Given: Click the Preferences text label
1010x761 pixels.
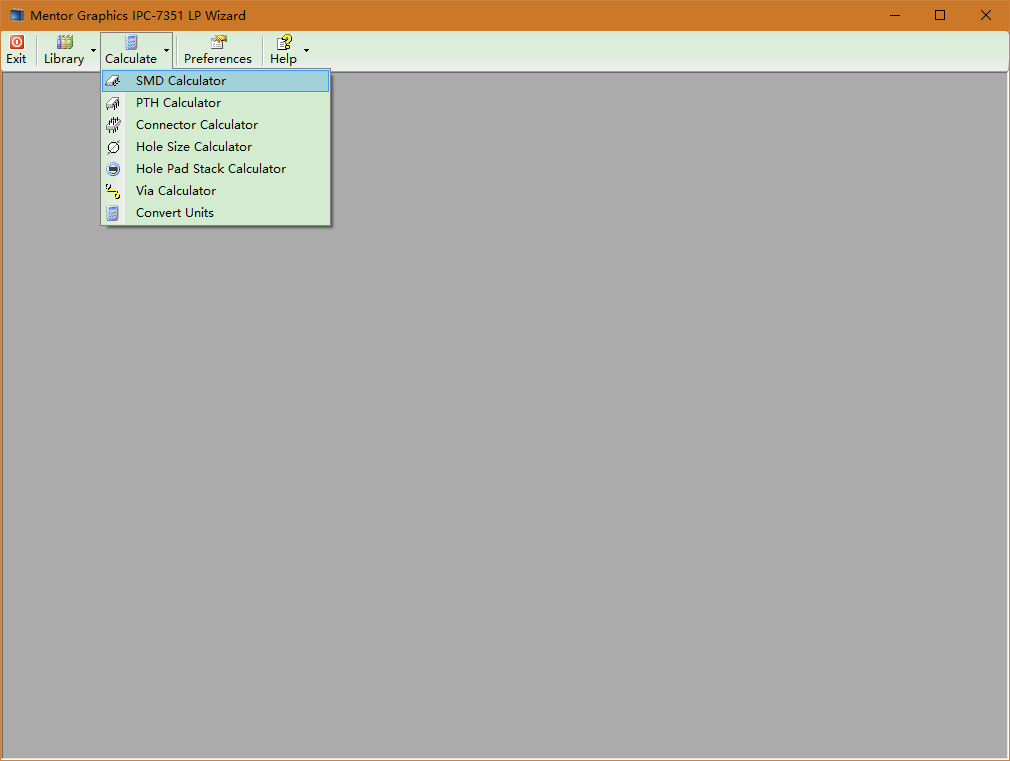Looking at the screenshot, I should point(218,59).
